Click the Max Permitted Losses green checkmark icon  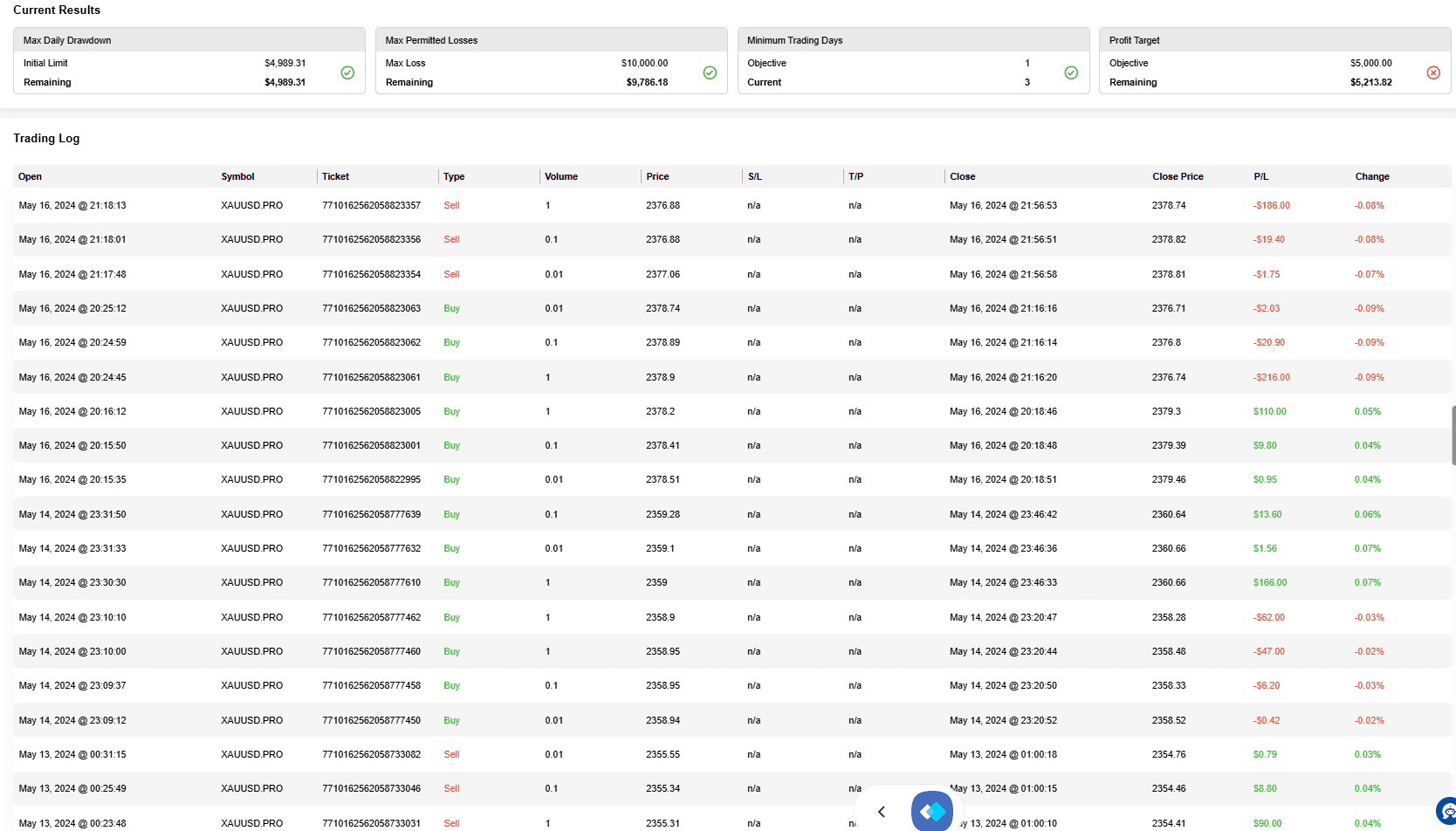pos(710,72)
